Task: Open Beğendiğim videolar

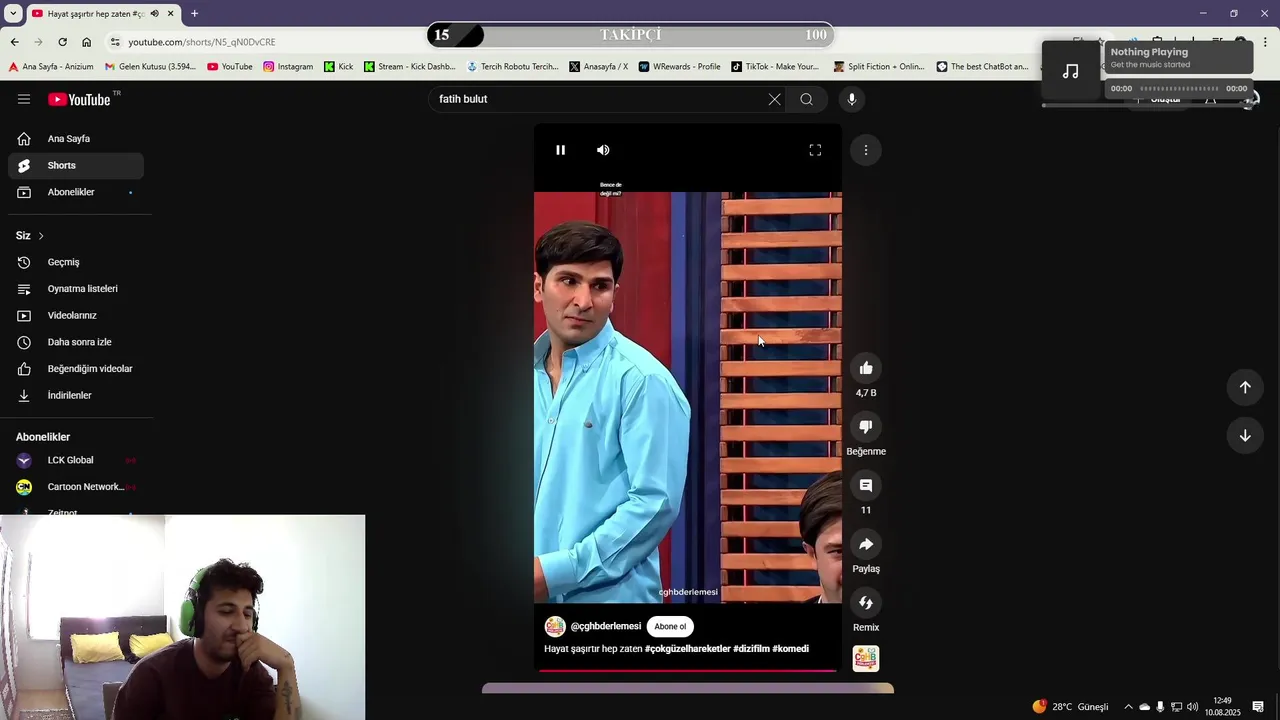Action: pos(76,369)
